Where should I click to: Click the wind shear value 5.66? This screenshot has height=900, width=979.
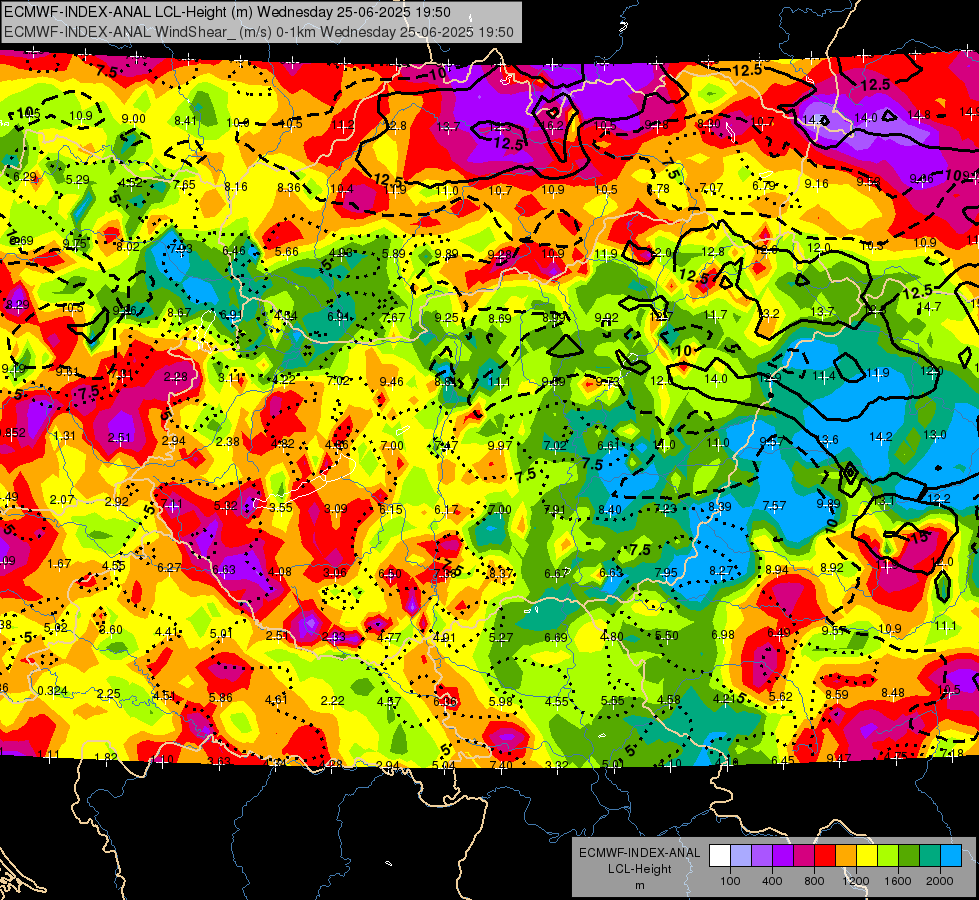pos(287,252)
